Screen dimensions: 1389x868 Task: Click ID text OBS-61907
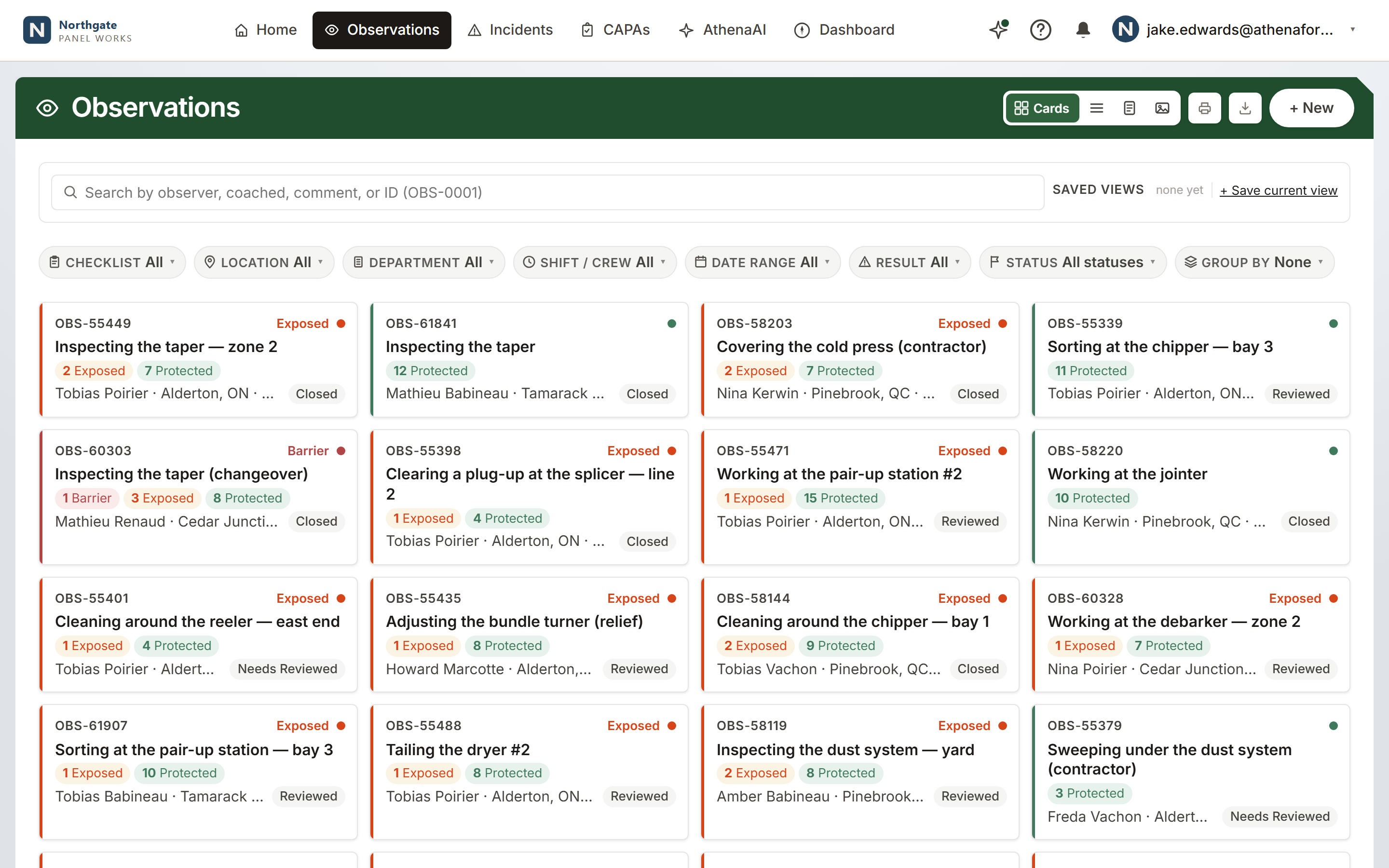pyautogui.click(x=91, y=726)
